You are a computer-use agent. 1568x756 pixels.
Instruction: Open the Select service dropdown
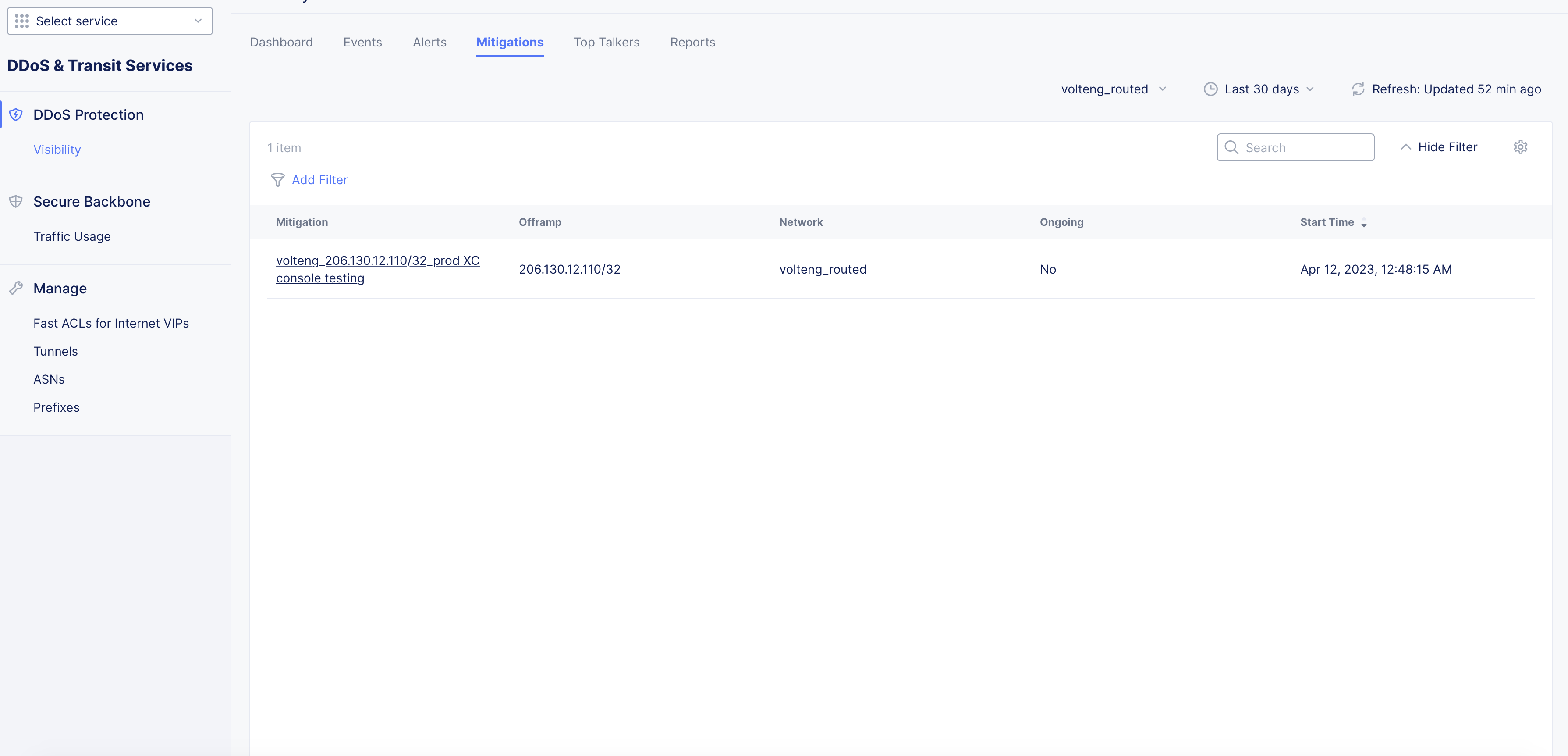click(110, 21)
